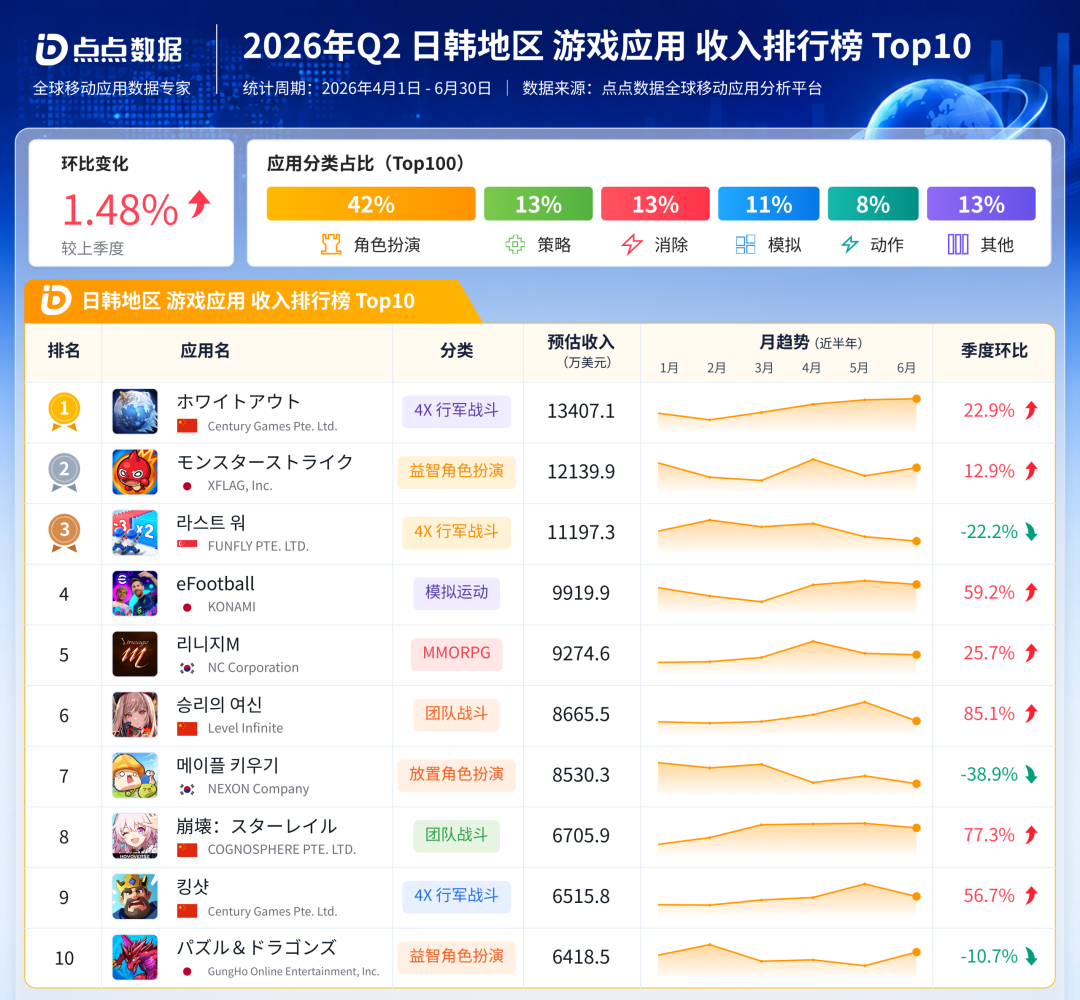Click the red up arrow beside 1.48%

[x=200, y=204]
